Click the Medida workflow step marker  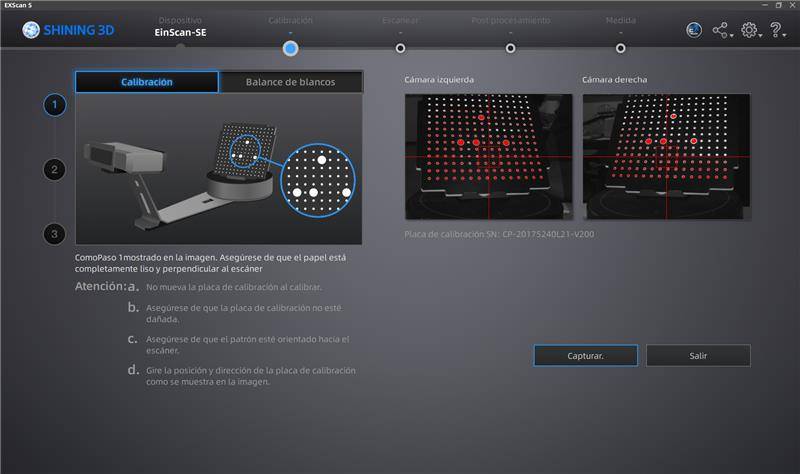(x=620, y=48)
